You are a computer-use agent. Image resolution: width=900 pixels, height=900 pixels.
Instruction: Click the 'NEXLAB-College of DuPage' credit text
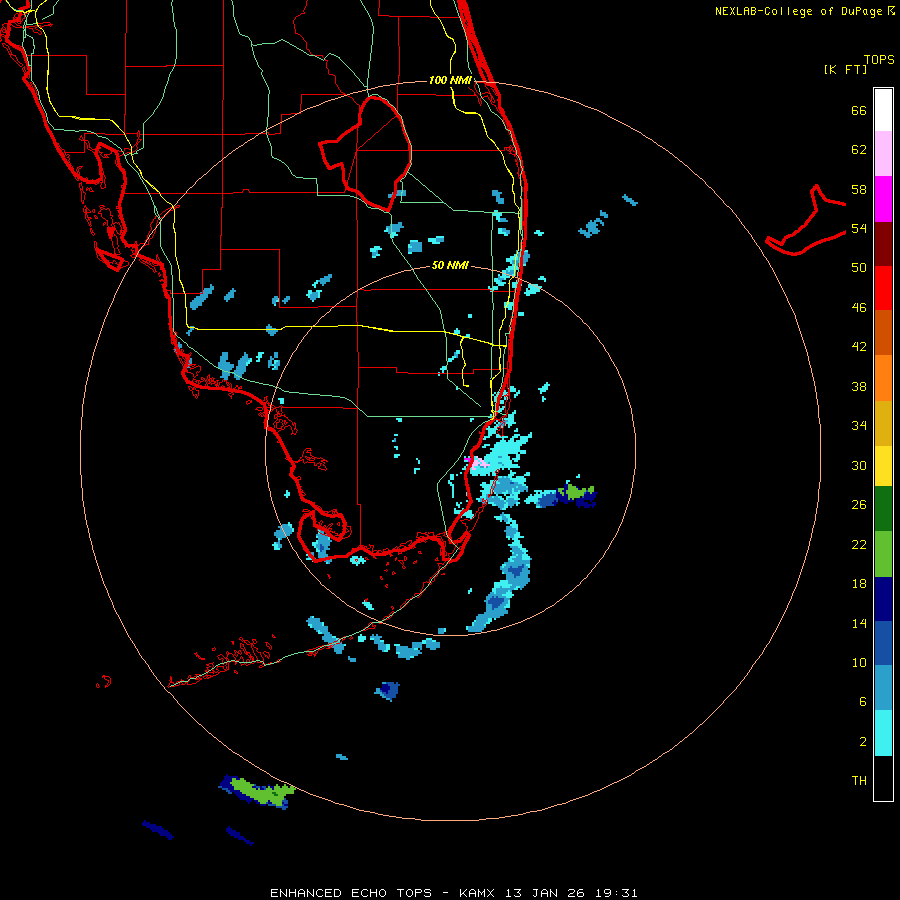click(800, 11)
